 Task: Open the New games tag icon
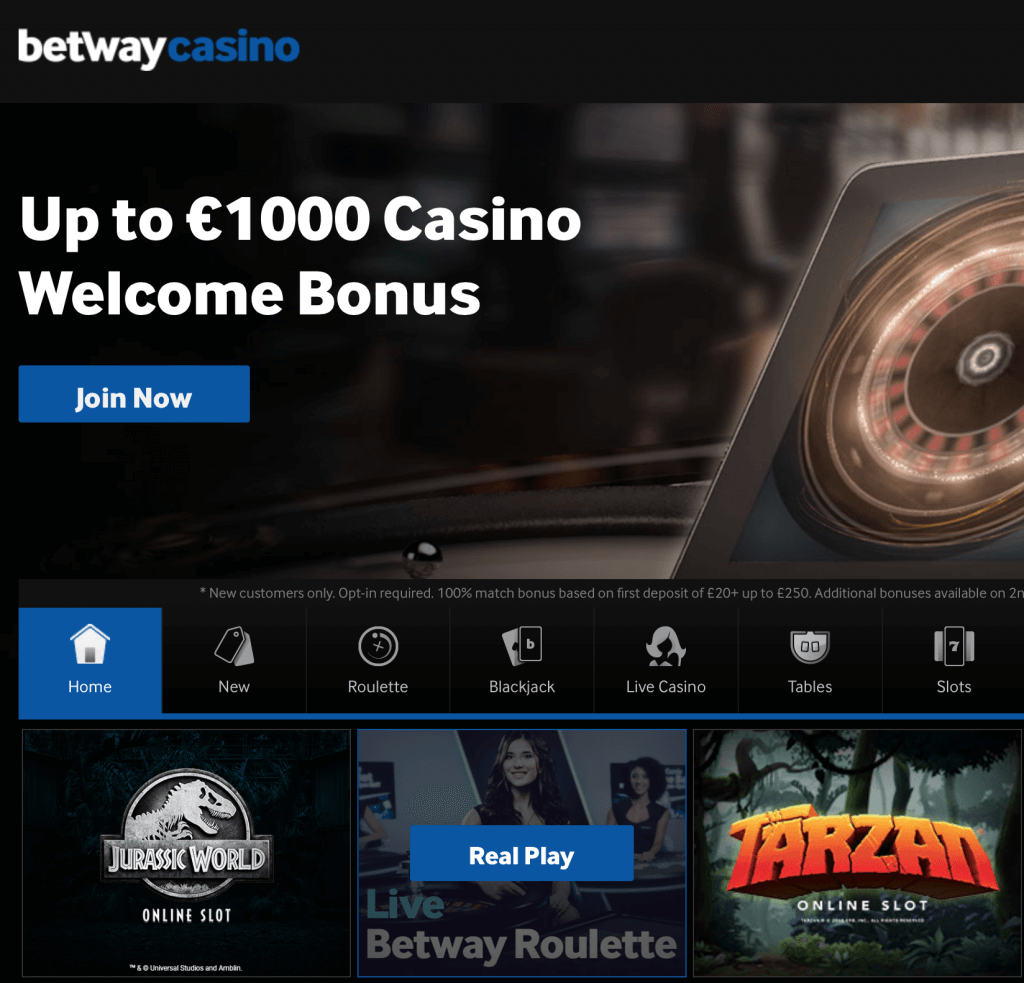click(x=234, y=646)
